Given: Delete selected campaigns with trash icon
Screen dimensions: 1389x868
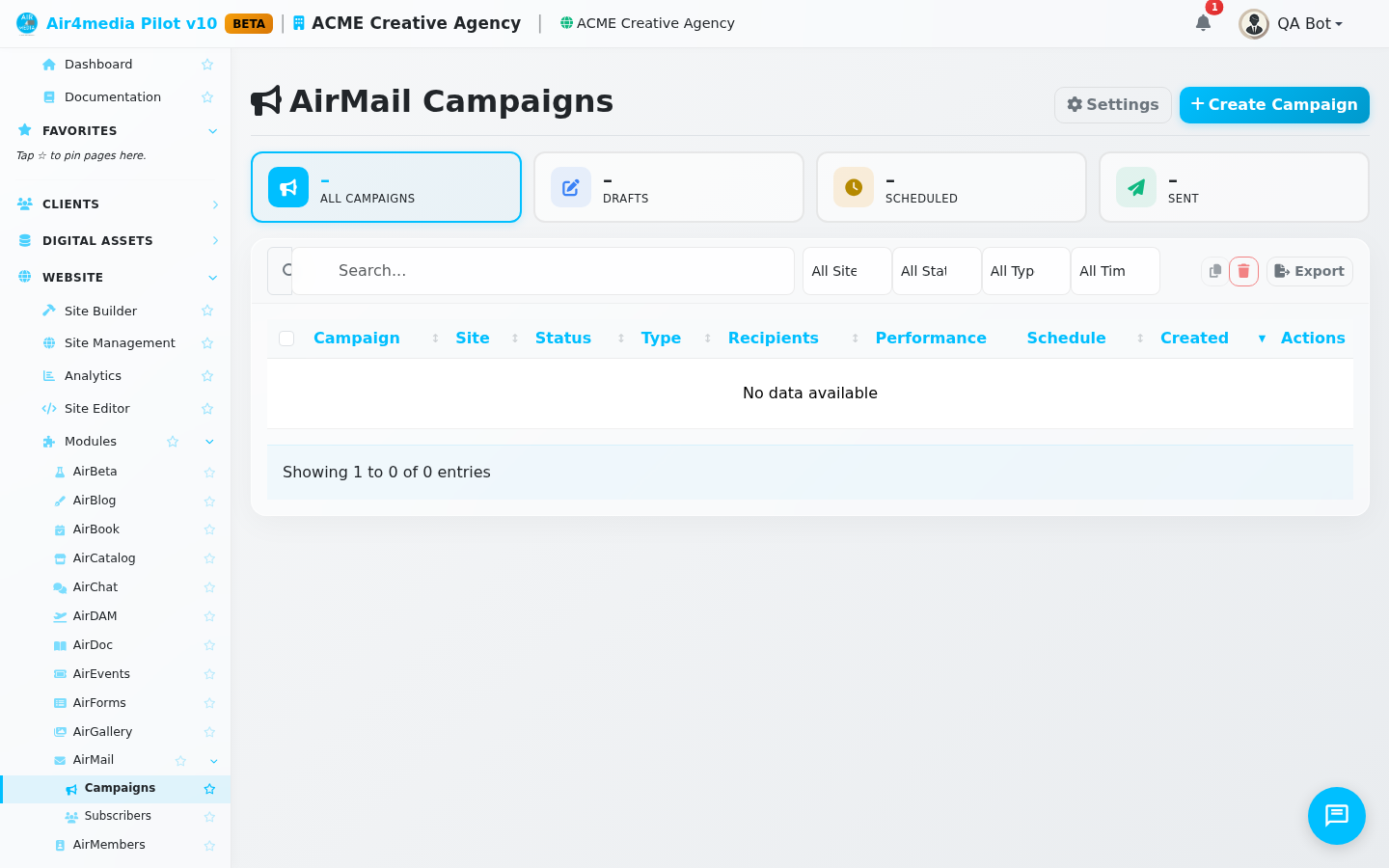Looking at the screenshot, I should coord(1243,271).
